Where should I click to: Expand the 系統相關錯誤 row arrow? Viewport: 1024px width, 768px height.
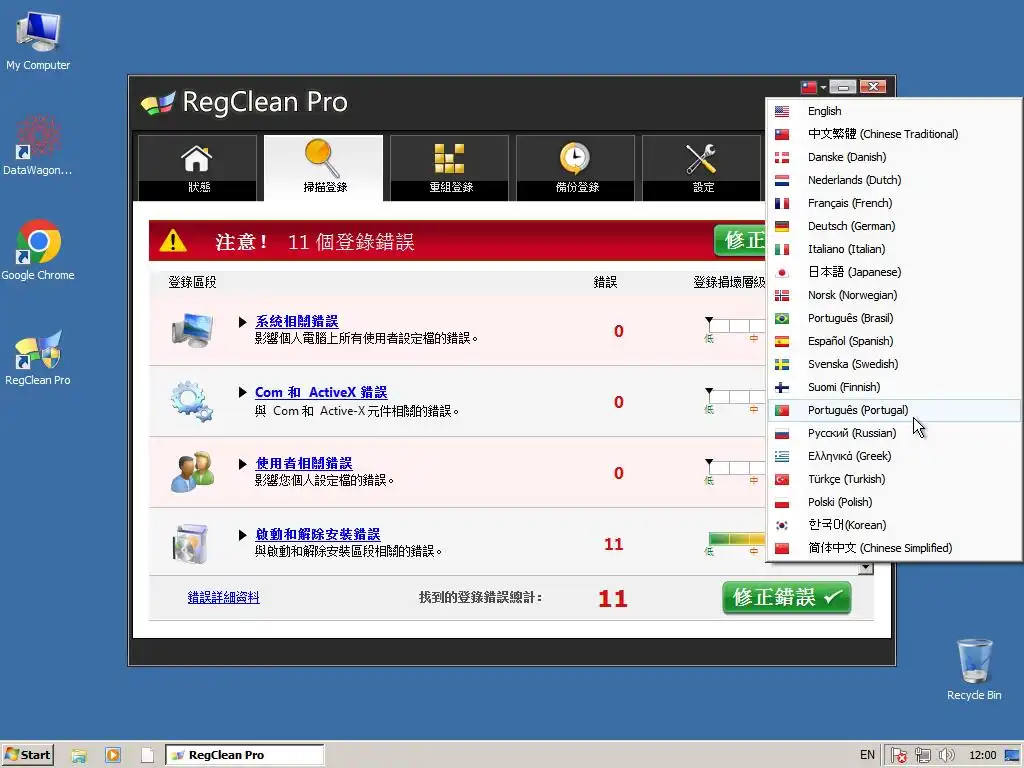click(242, 322)
